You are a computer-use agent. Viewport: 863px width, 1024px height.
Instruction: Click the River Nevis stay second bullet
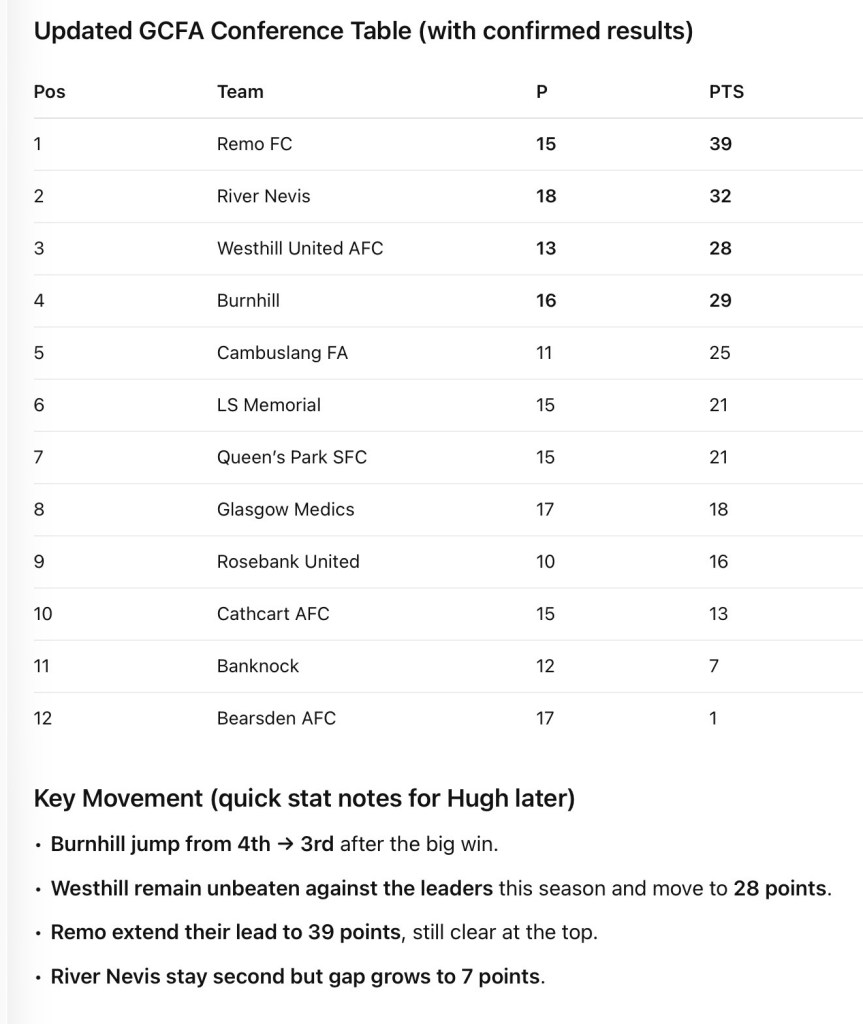pyautogui.click(x=297, y=976)
